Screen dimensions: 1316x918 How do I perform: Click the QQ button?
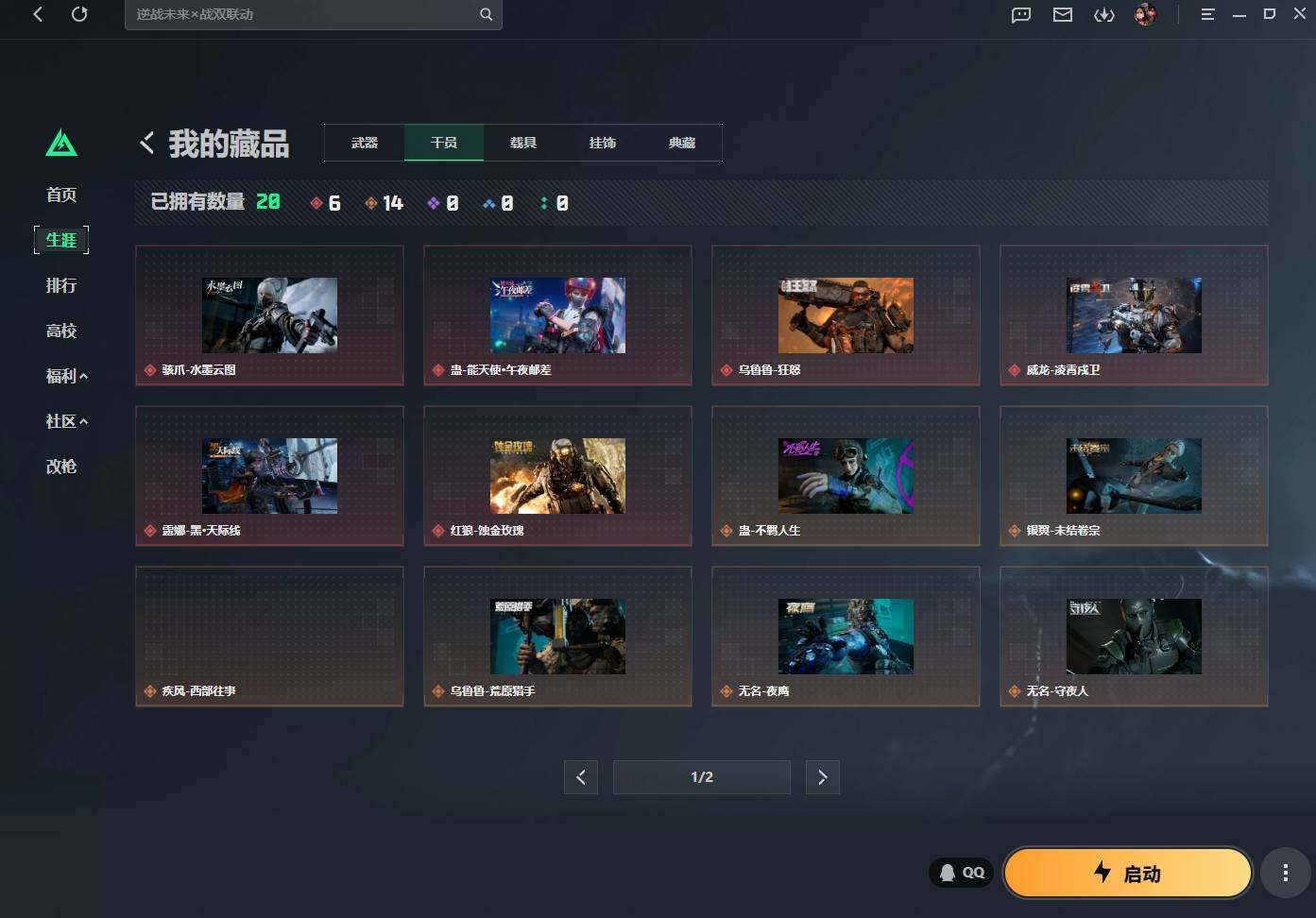click(x=962, y=873)
